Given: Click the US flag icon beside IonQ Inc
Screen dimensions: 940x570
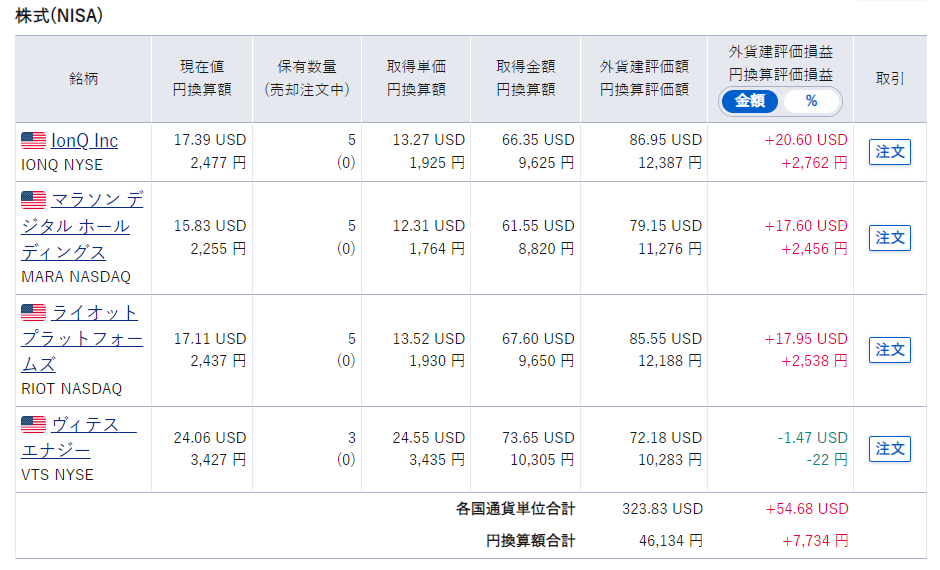Looking at the screenshot, I should coord(34,141).
